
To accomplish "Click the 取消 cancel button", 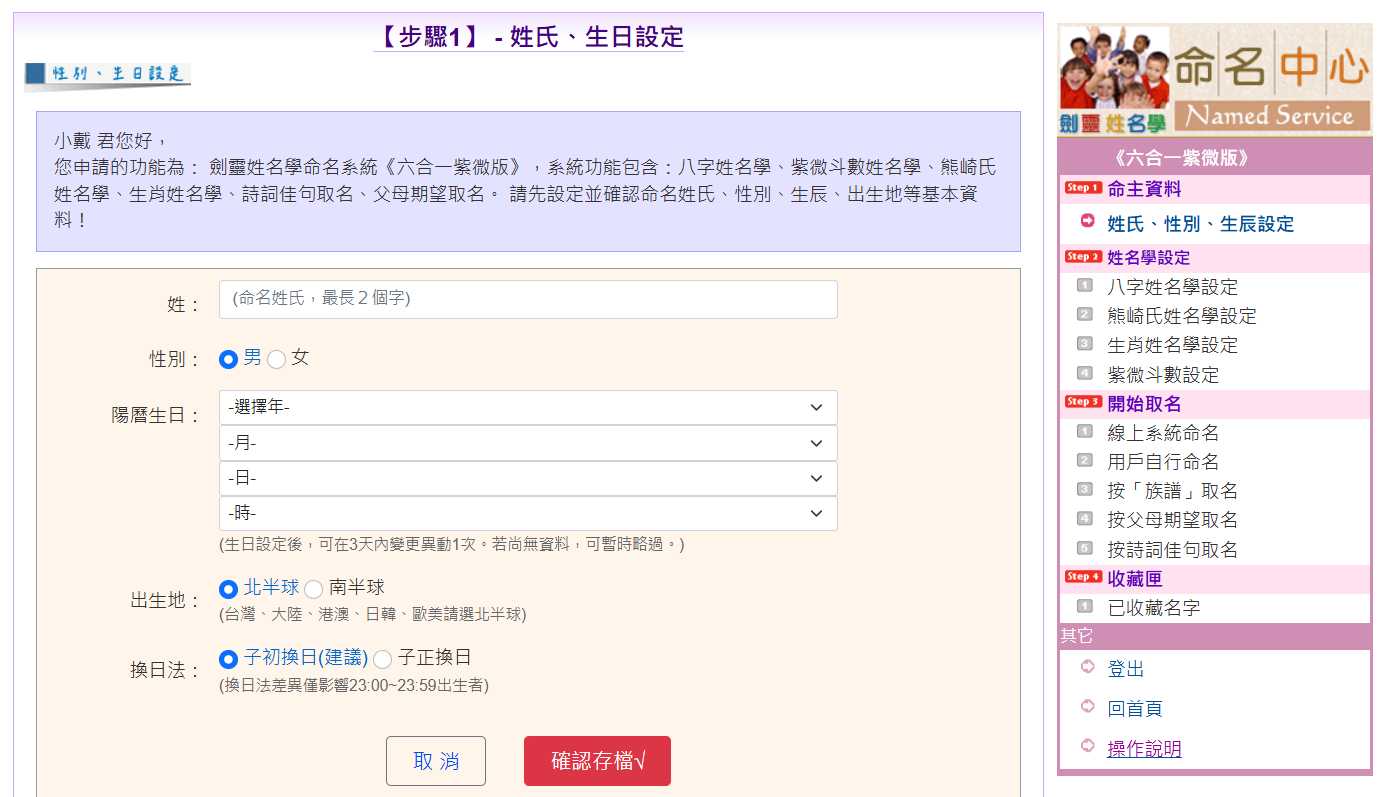I will 436,761.
